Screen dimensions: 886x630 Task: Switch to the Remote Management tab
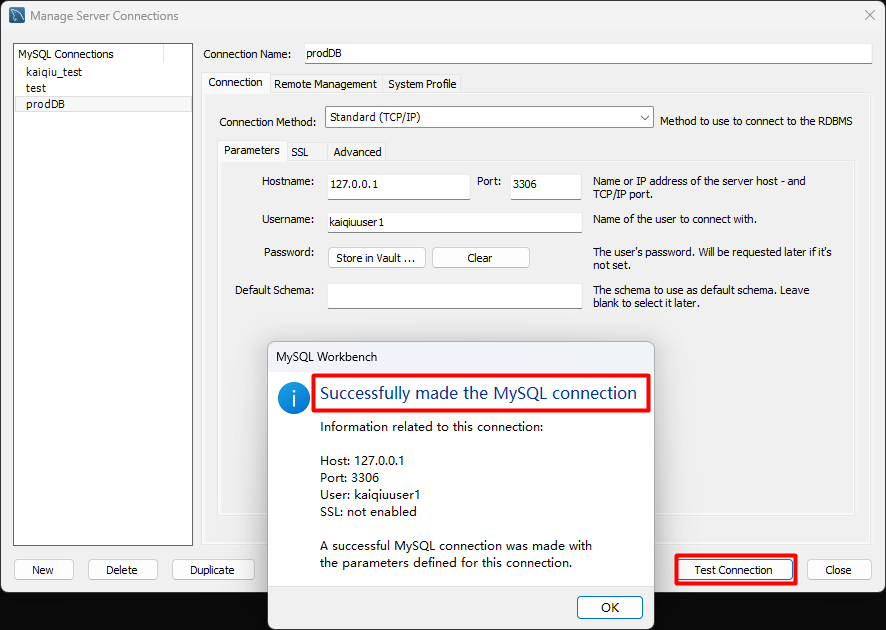click(x=325, y=84)
